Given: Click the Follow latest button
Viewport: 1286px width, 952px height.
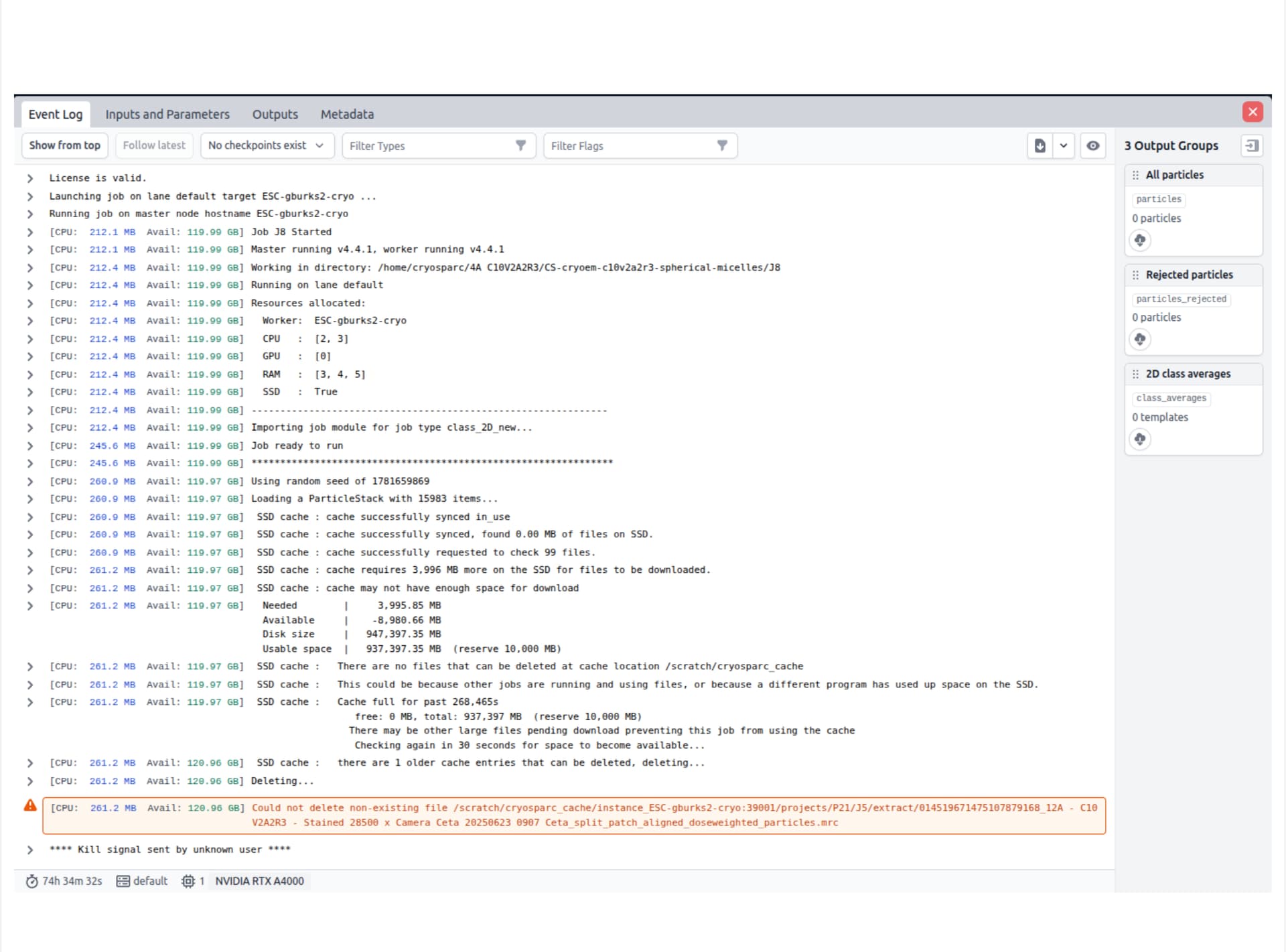Looking at the screenshot, I should tap(154, 145).
